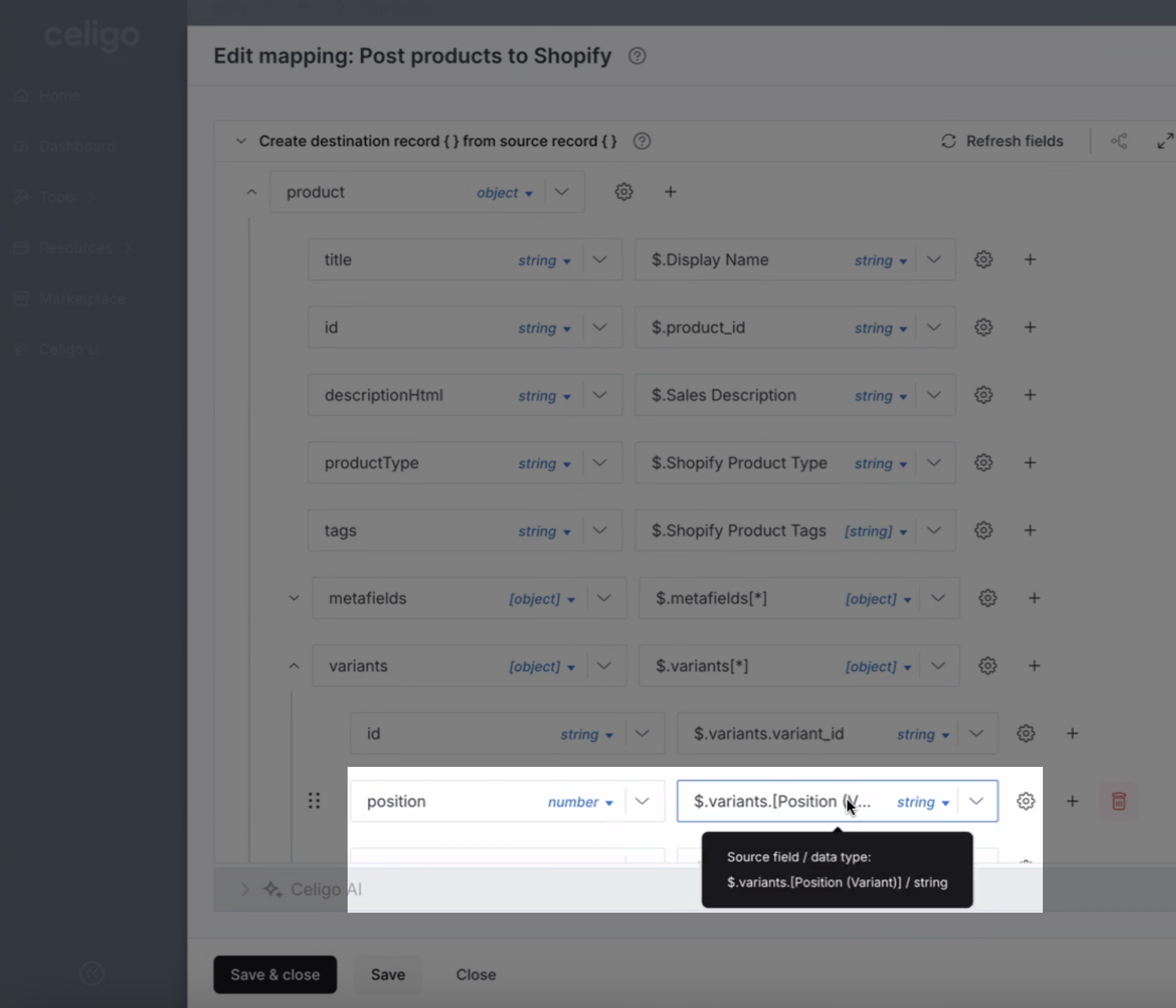This screenshot has width=1176, height=1008.
Task: Add a row after the product_id mapping
Action: click(1030, 327)
